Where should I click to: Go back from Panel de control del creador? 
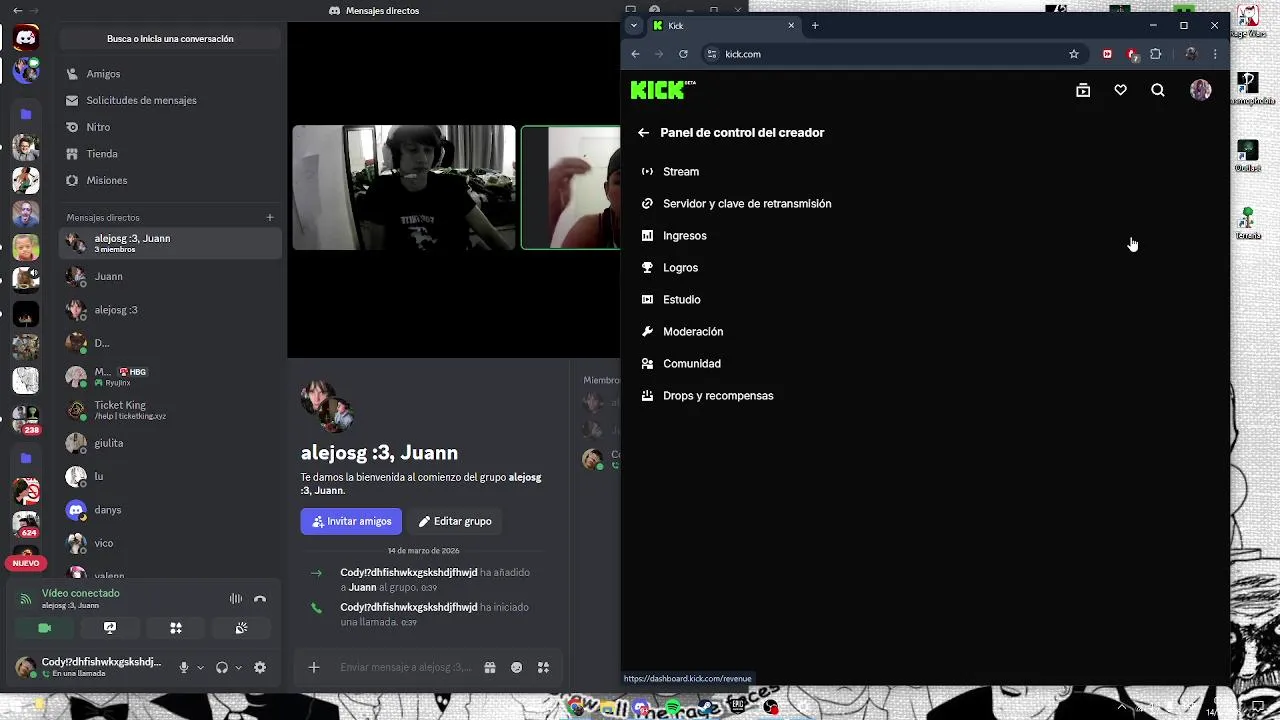tap(643, 132)
